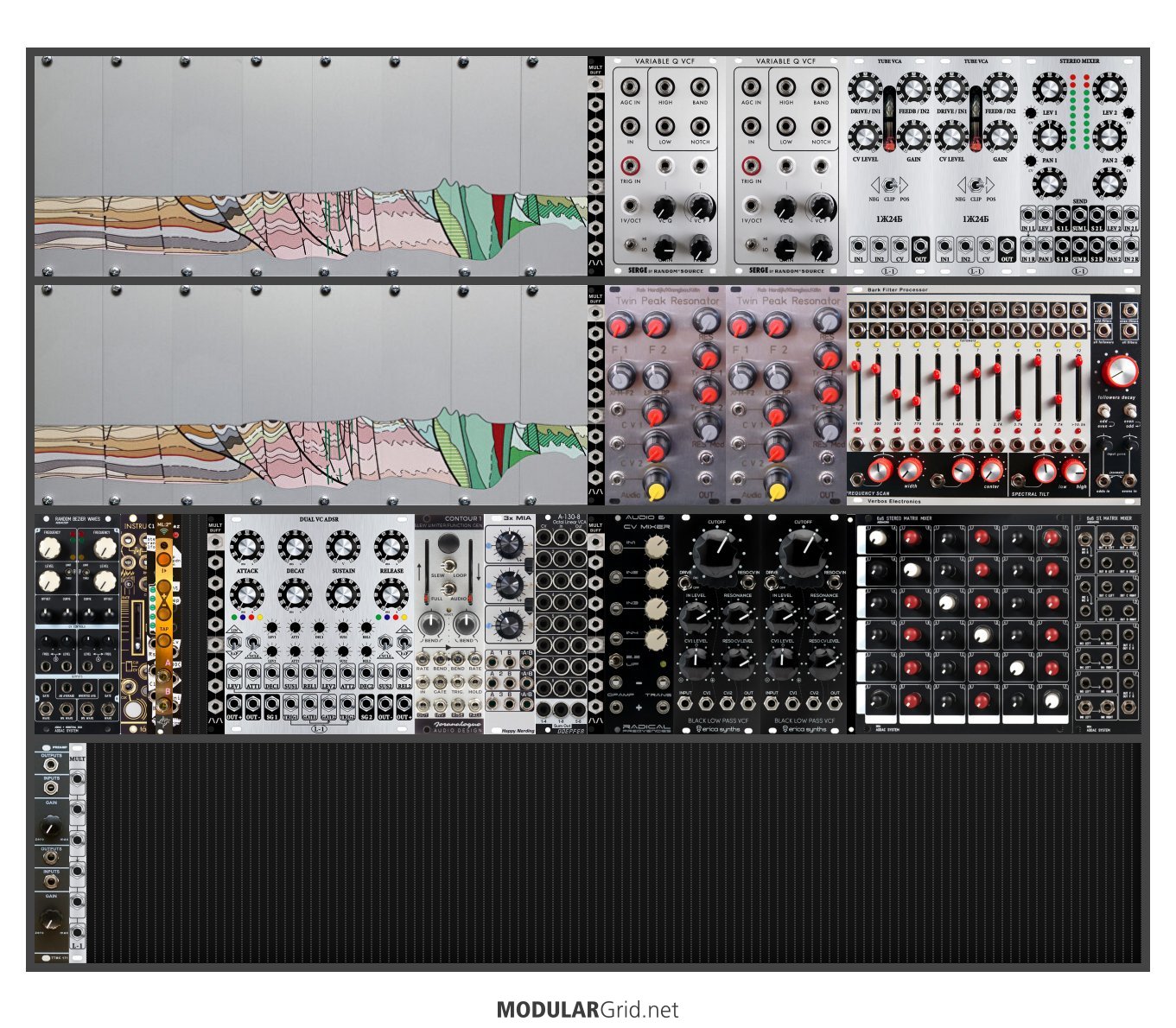Click INPUT jack on left Black Low Pass VCF
Screen dimensions: 1176x1028
(x=686, y=704)
